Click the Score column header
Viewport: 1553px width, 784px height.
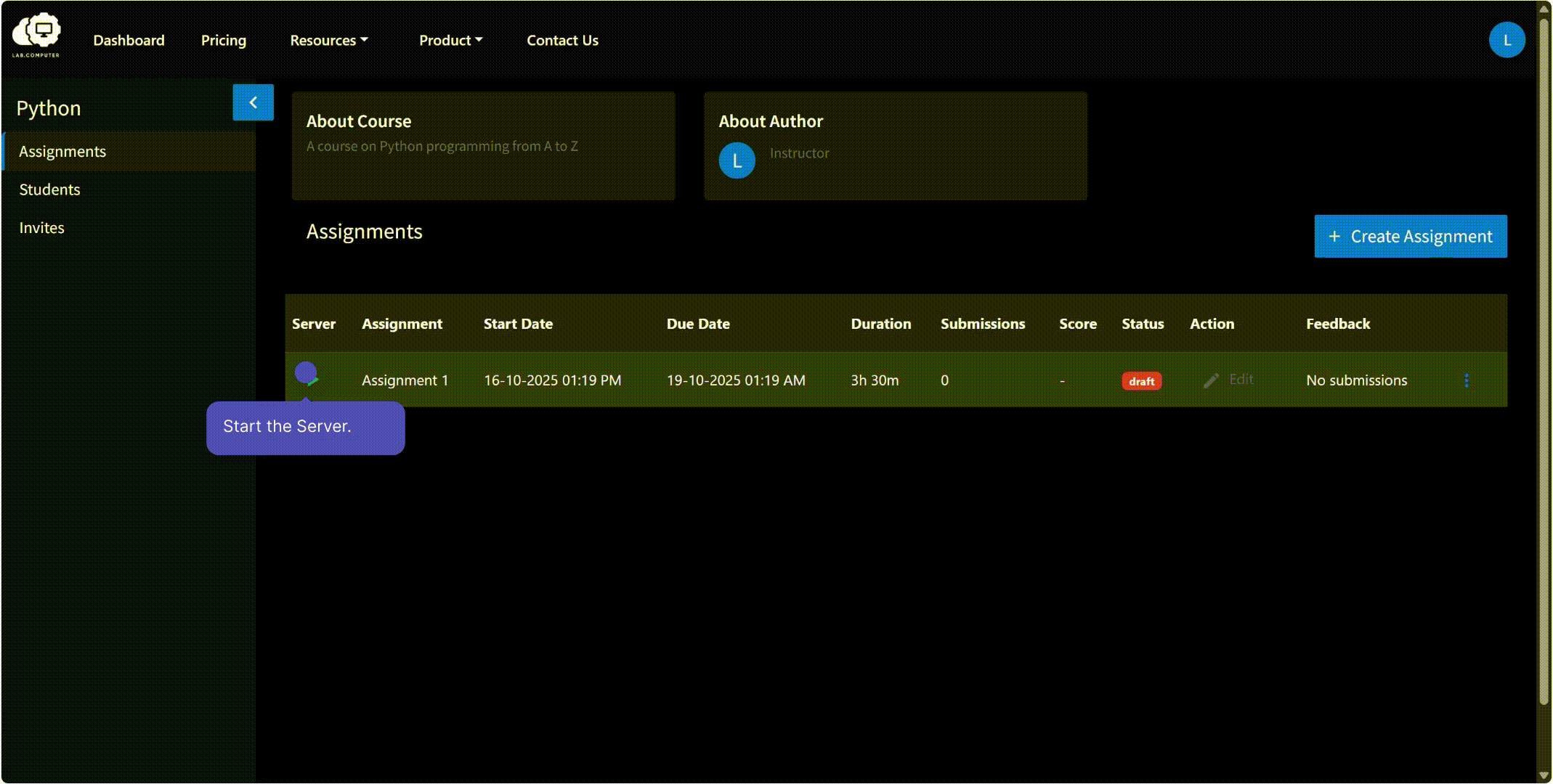(1078, 324)
